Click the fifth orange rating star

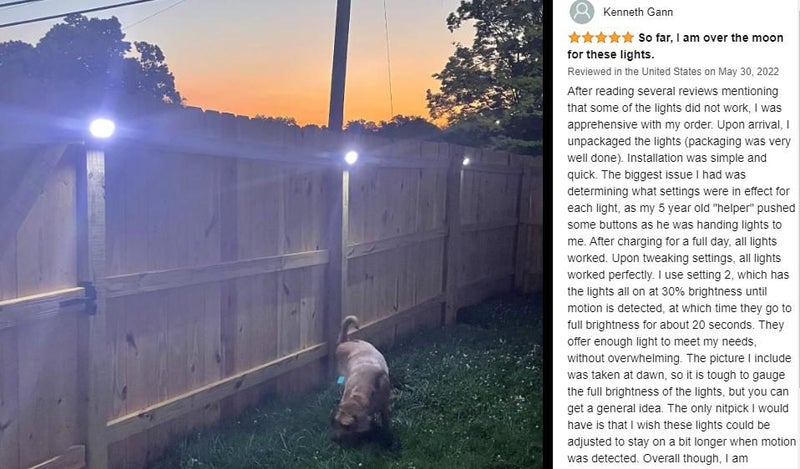click(x=628, y=38)
